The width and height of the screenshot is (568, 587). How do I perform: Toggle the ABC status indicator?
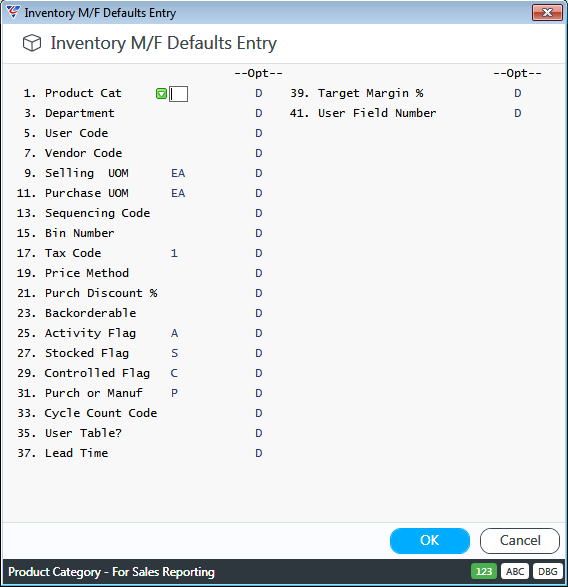515,571
